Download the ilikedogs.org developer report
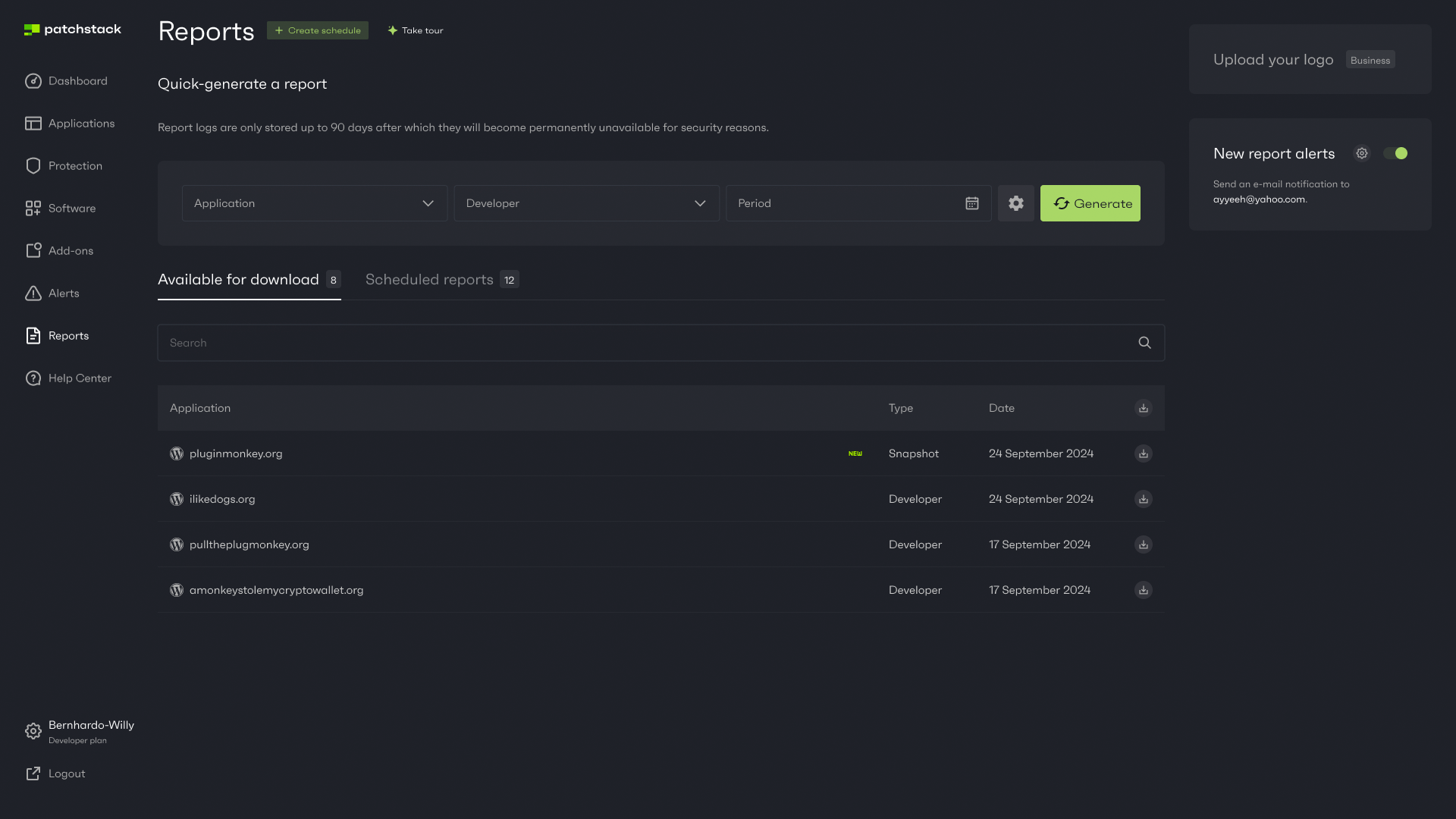The image size is (1456, 819). 1143,499
